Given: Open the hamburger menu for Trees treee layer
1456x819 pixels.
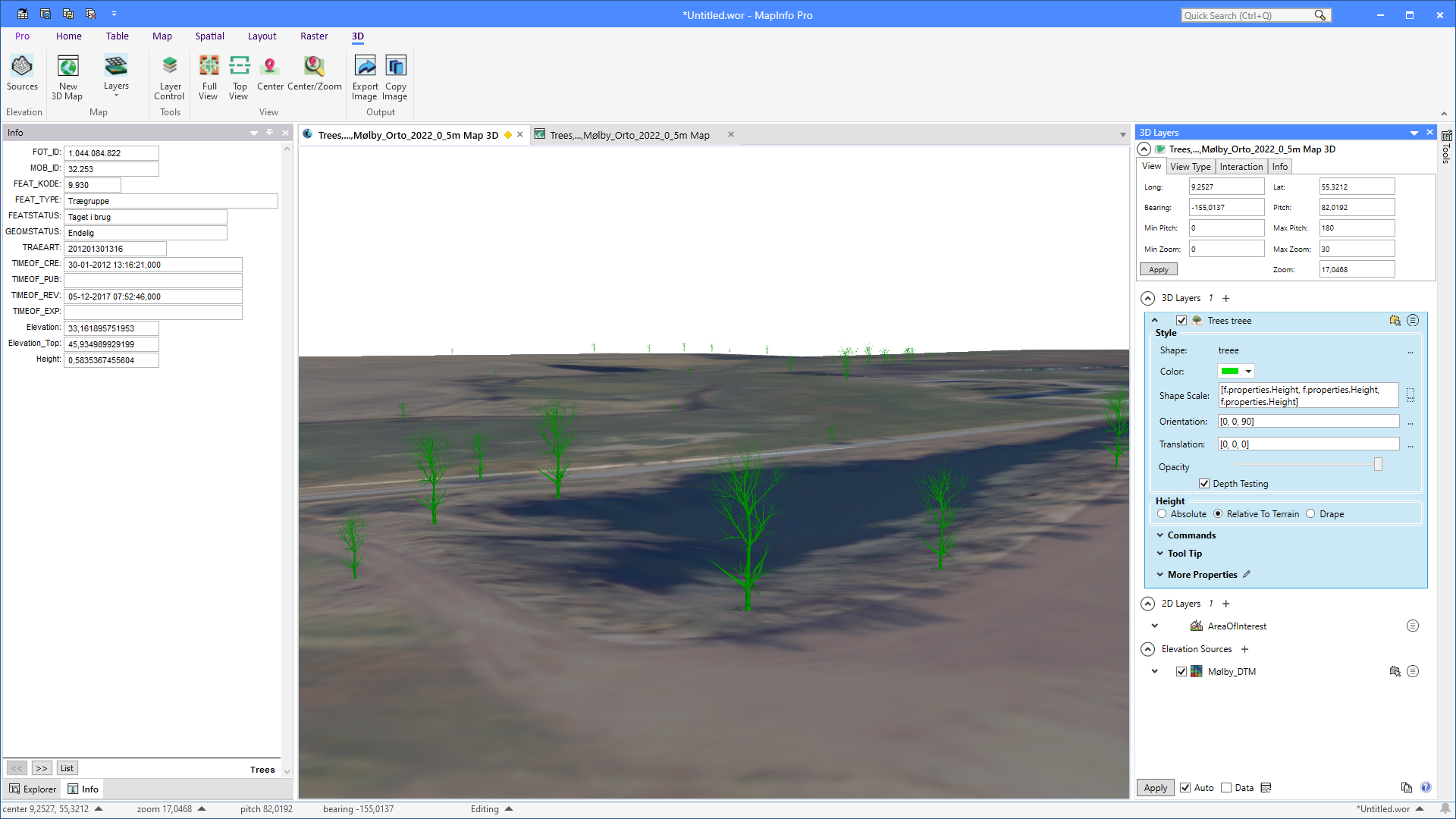Looking at the screenshot, I should (1412, 320).
